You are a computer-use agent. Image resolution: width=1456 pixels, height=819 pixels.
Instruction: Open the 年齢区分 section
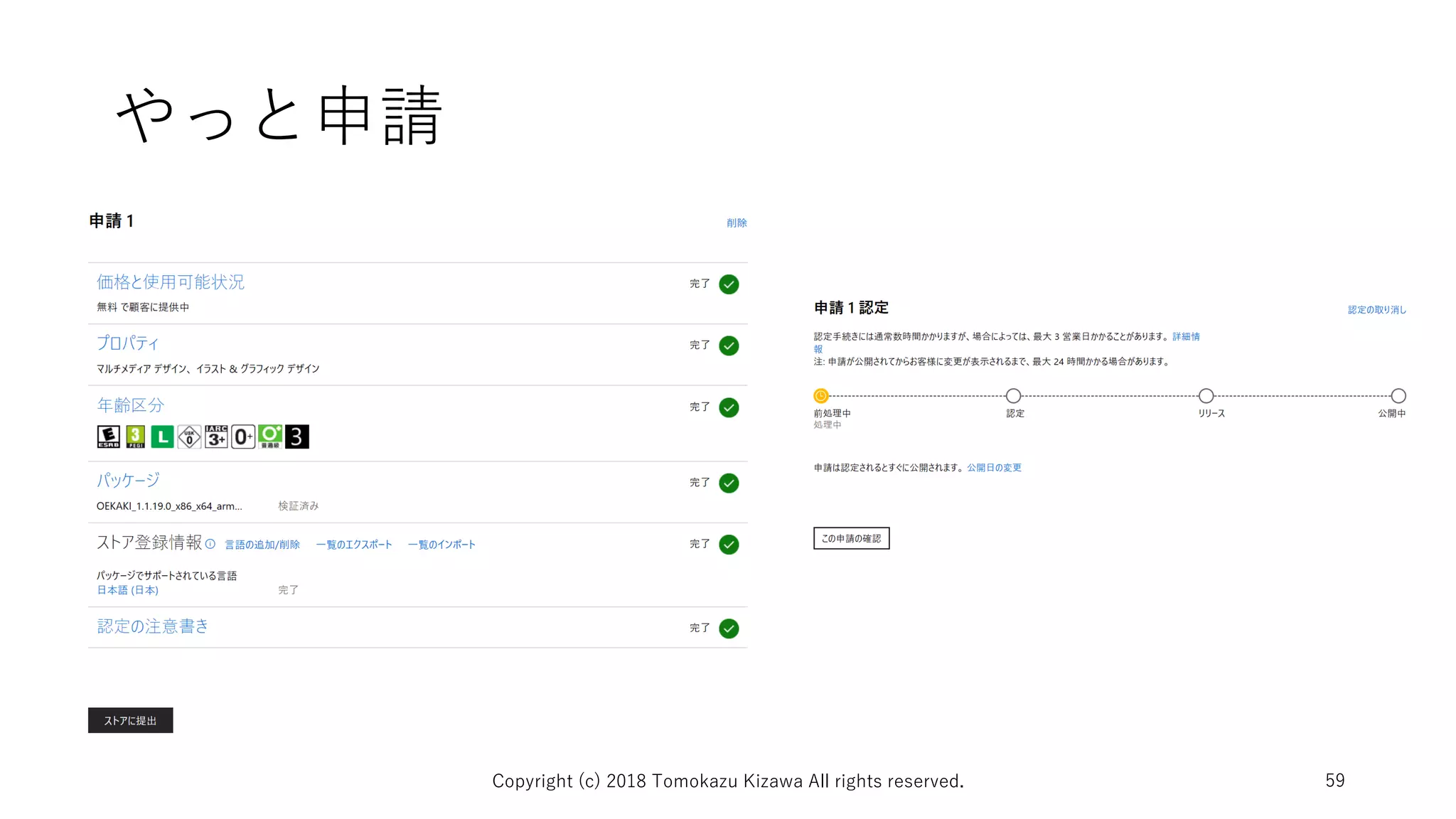(131, 405)
